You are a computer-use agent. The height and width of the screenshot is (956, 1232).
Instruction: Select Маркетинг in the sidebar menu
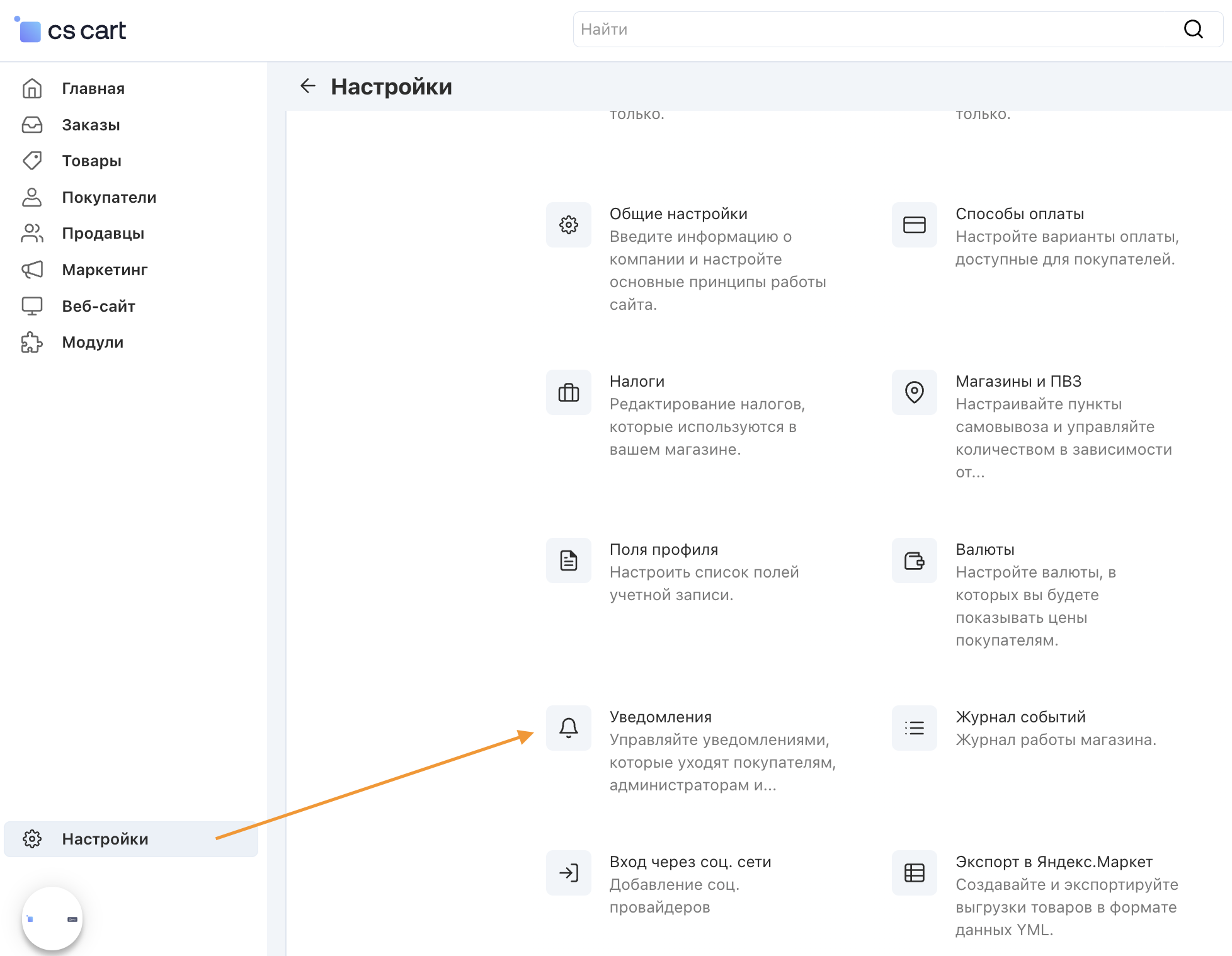pos(105,270)
